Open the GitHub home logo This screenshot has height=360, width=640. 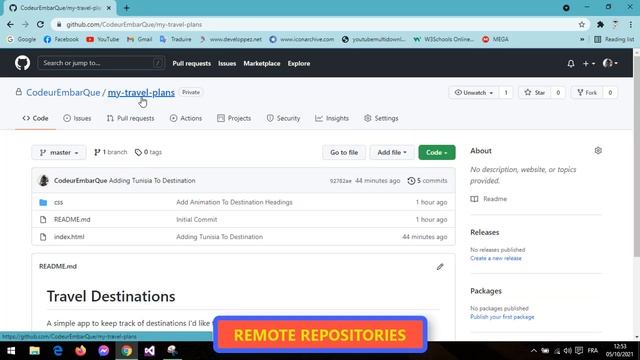click(22, 63)
